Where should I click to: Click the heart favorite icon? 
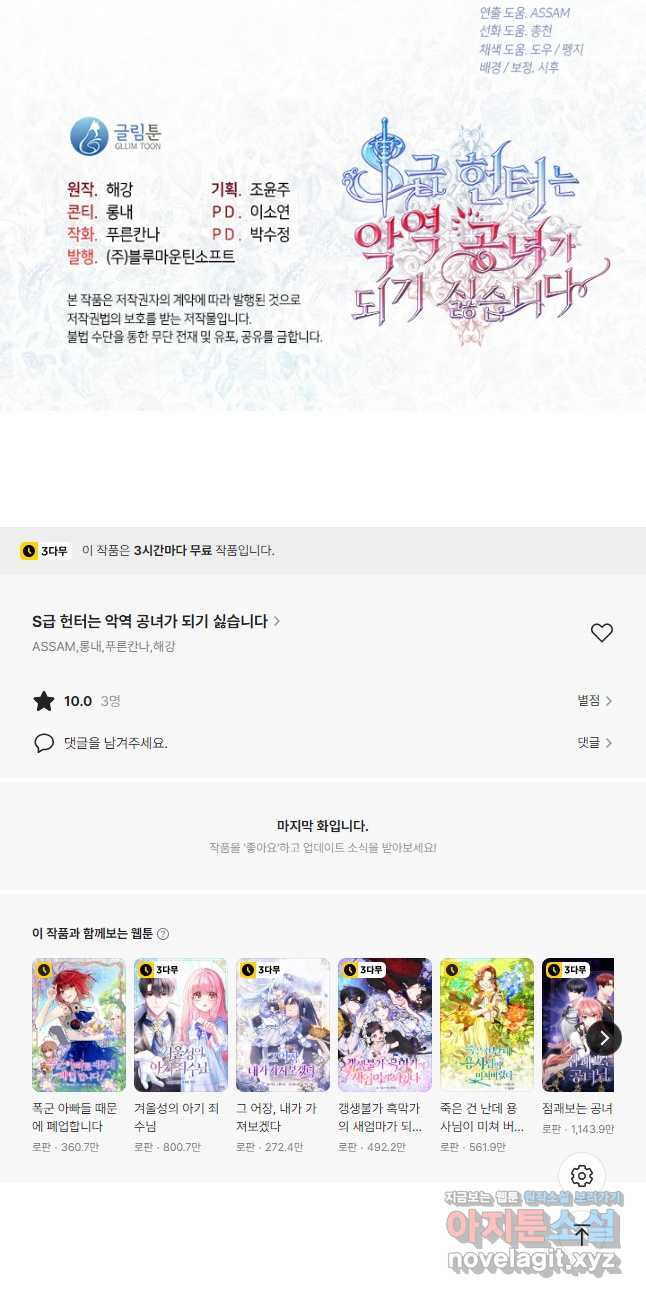tap(601, 633)
